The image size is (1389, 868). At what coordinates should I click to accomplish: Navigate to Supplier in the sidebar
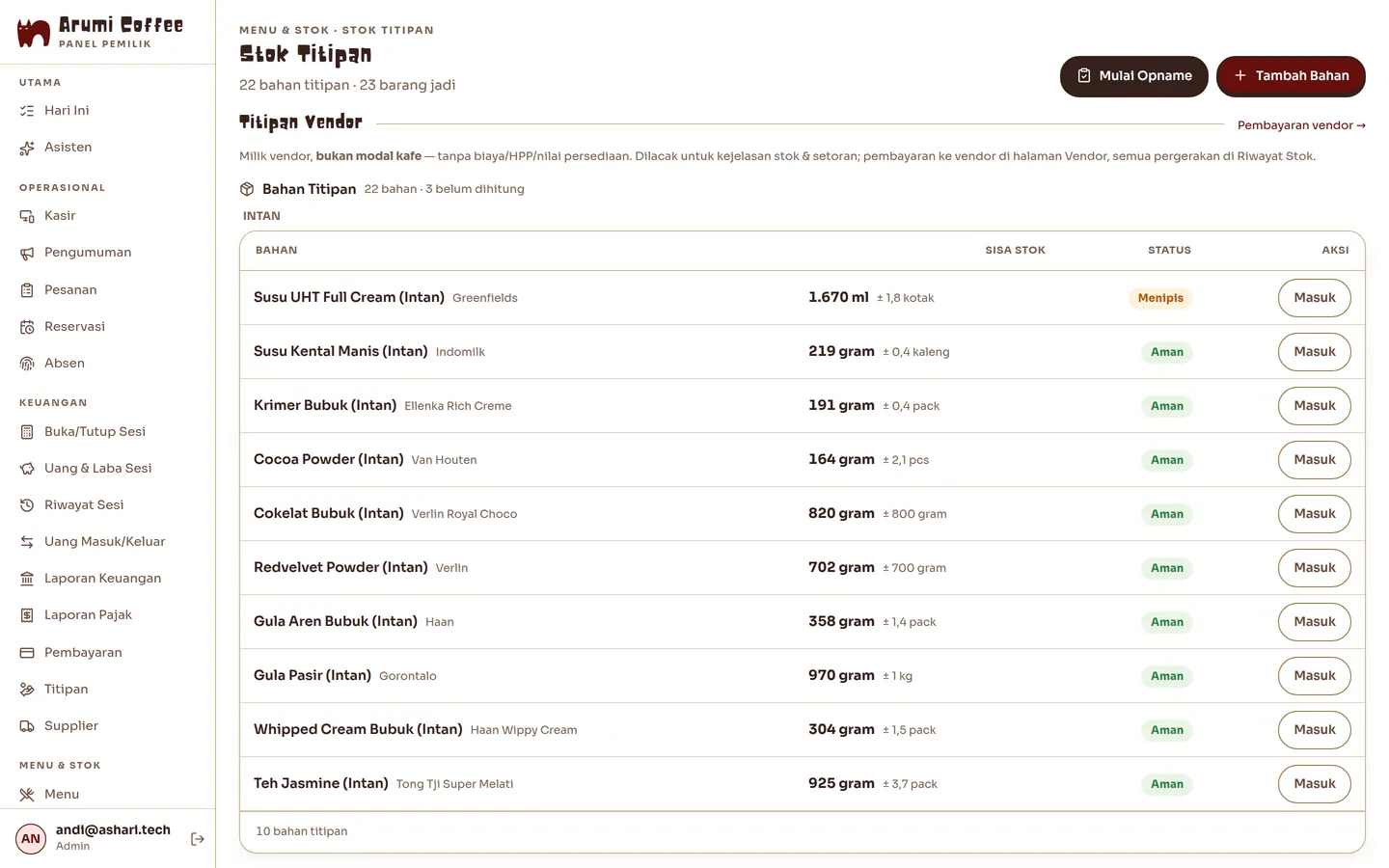tap(107, 726)
